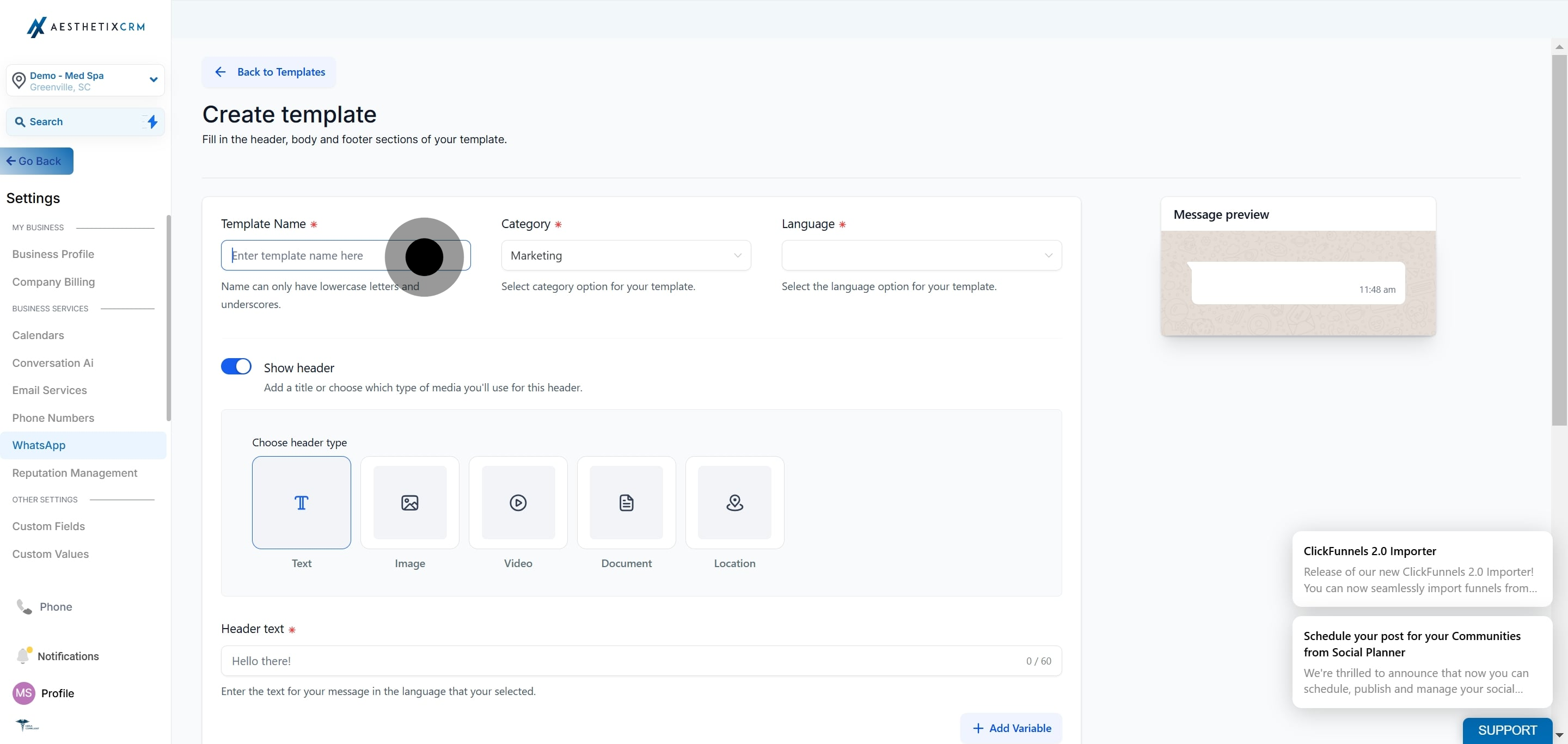
Task: Focus the Header text input field
Action: (x=641, y=661)
